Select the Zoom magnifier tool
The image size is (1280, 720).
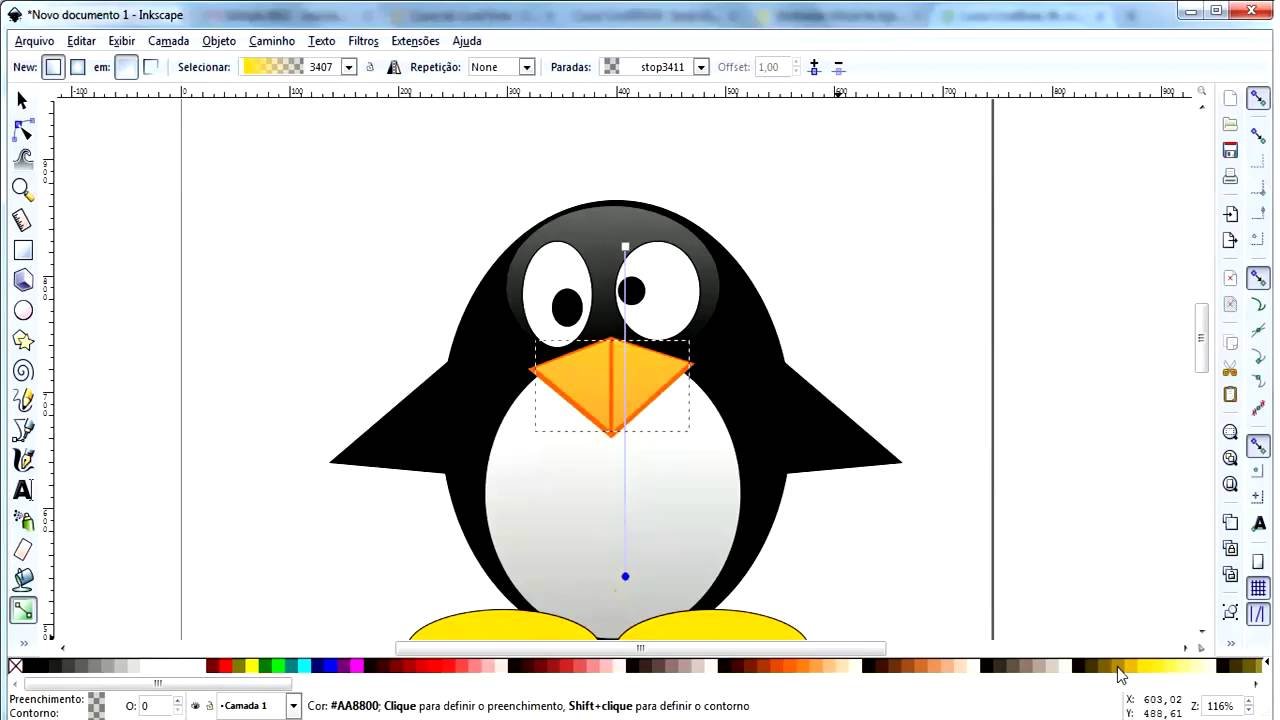point(22,189)
